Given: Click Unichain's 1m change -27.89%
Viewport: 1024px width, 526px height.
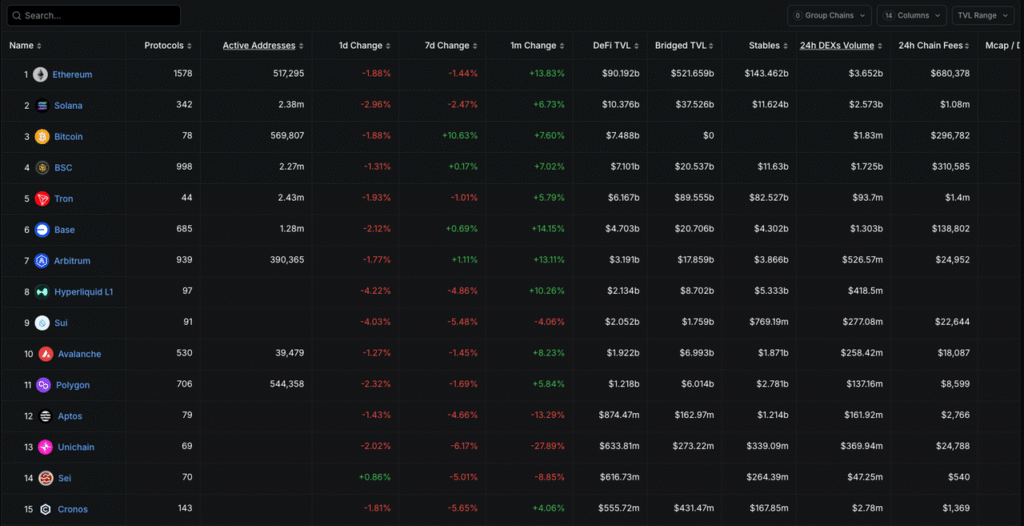Looking at the screenshot, I should coord(547,446).
